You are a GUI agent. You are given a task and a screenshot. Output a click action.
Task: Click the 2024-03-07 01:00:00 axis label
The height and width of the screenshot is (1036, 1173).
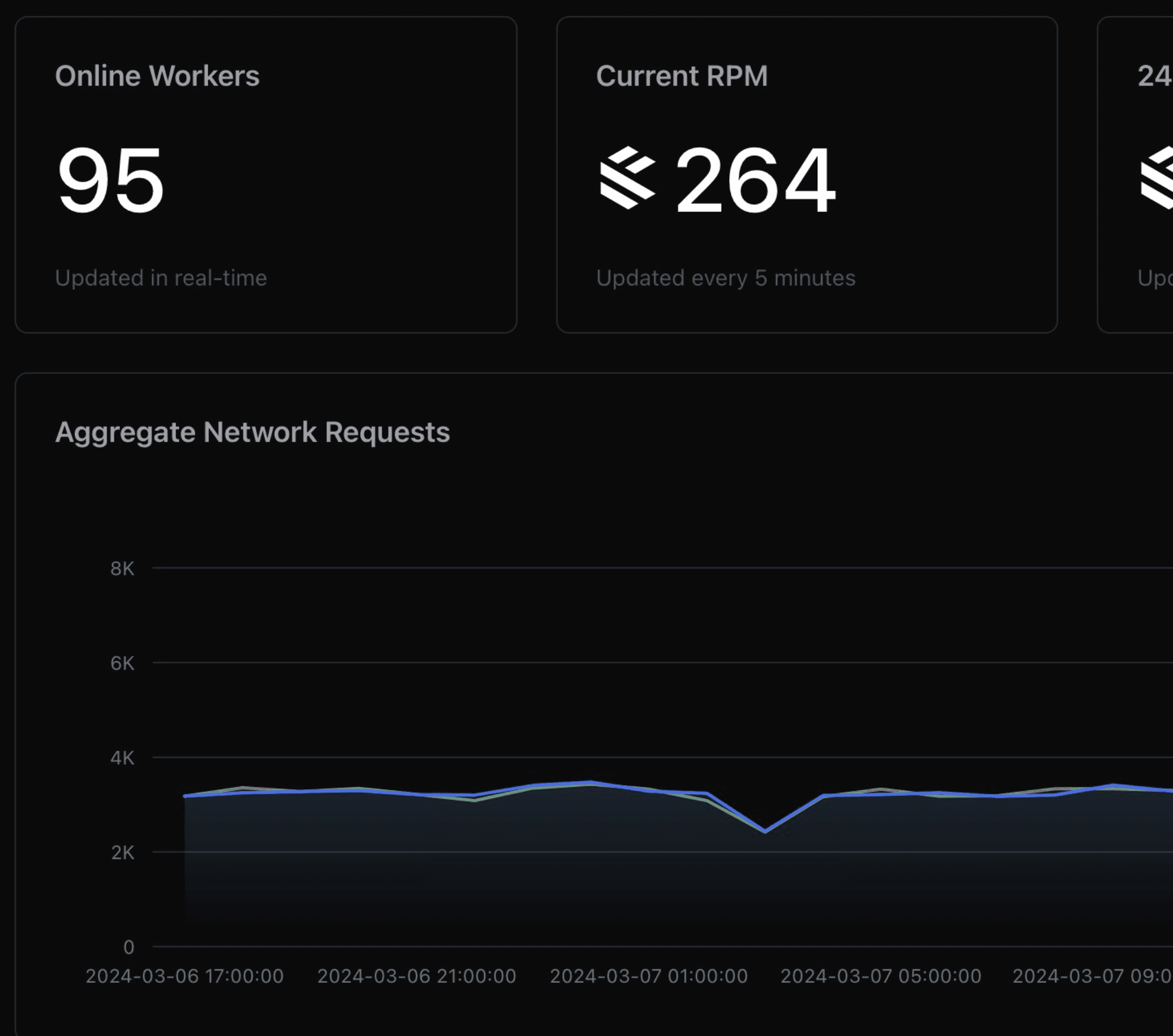pyautogui.click(x=649, y=977)
